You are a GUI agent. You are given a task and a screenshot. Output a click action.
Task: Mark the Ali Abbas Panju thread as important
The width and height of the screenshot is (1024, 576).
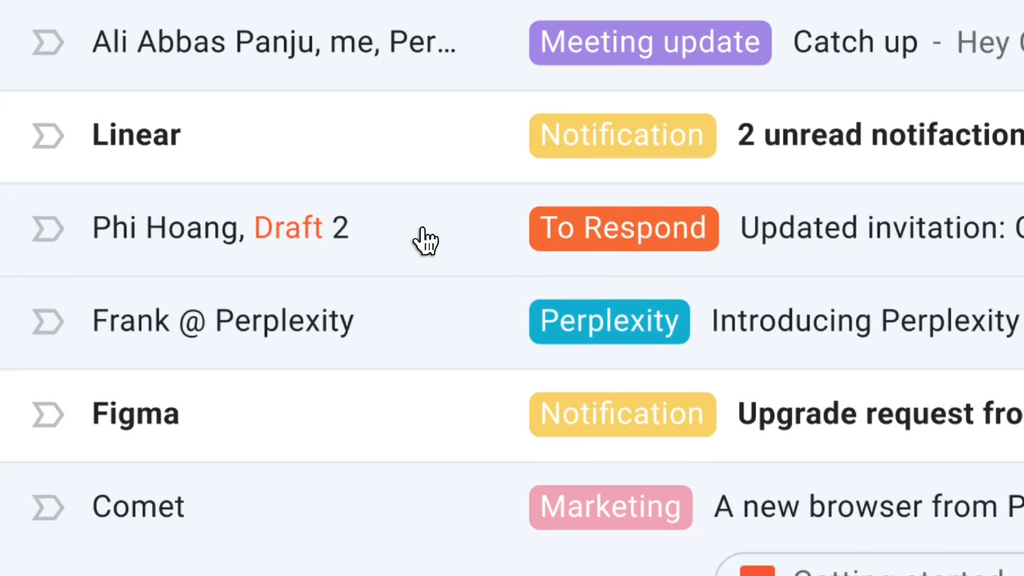(47, 43)
